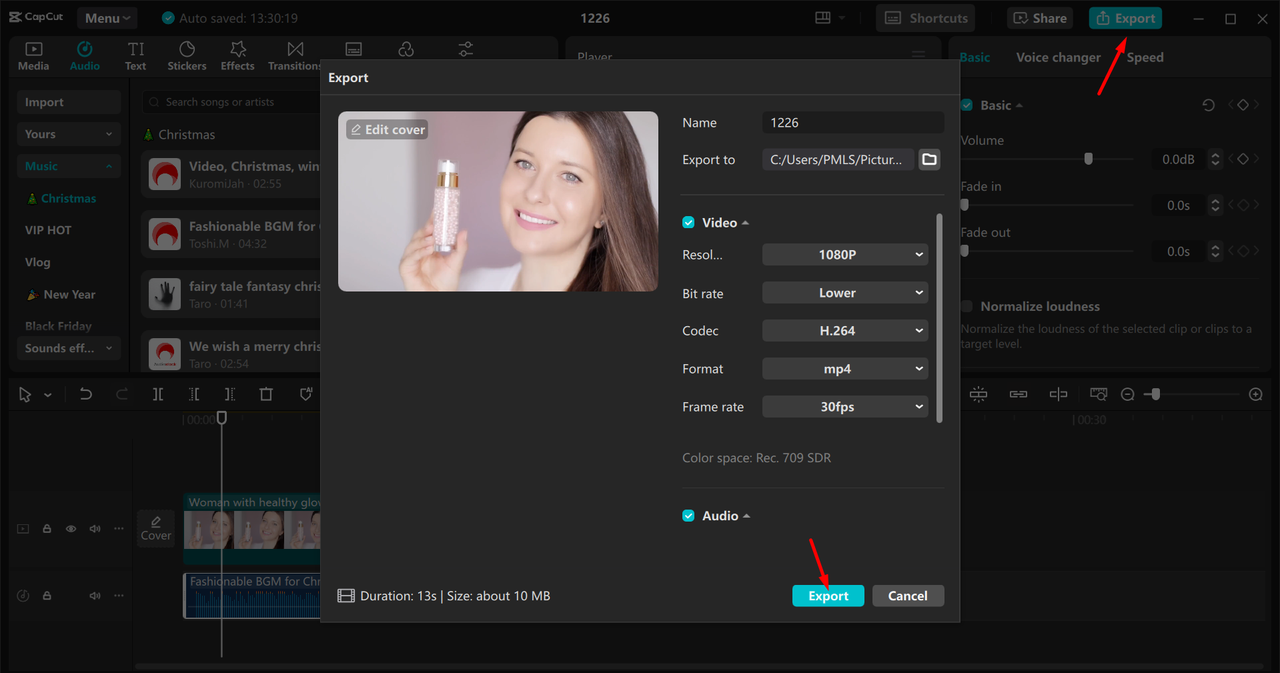Screen dimensions: 1280x673
Task: Open the Transitions panel
Action: tap(295, 56)
